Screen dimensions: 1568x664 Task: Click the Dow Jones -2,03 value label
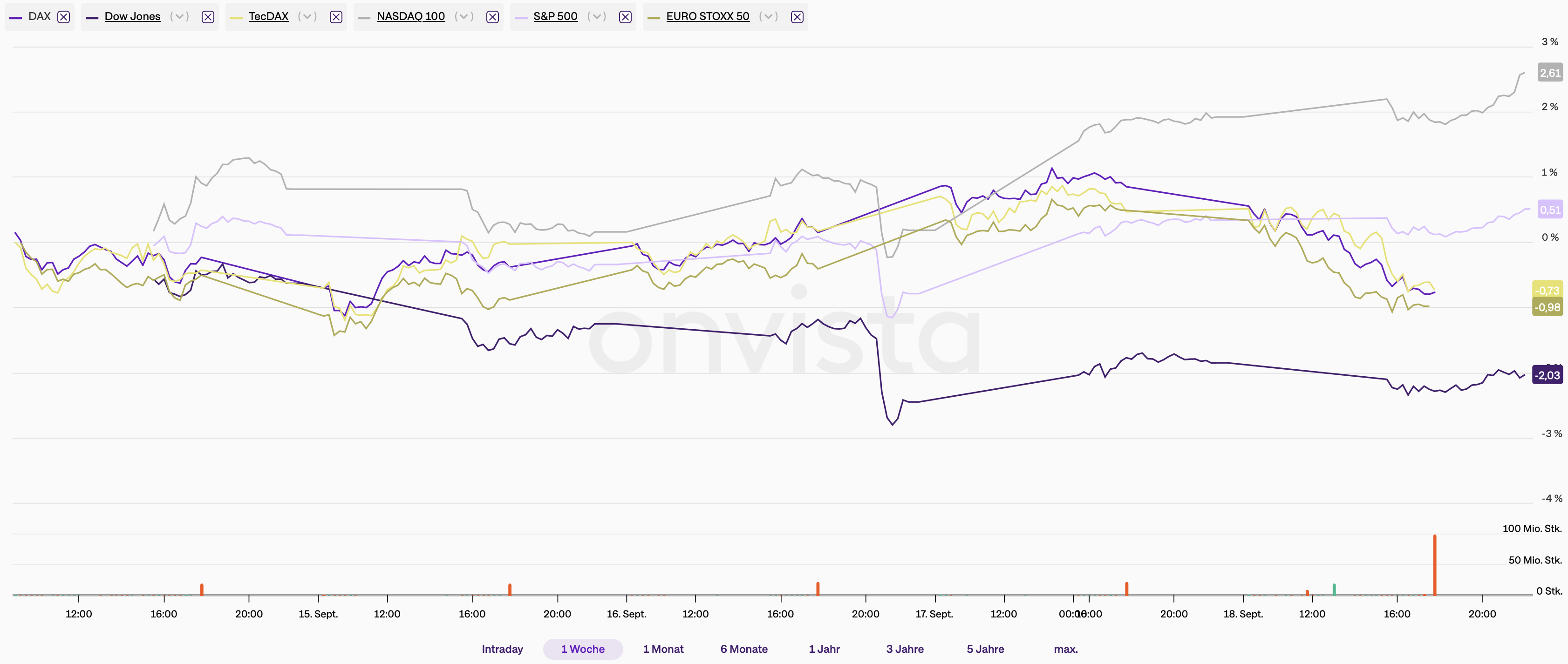pos(1547,375)
